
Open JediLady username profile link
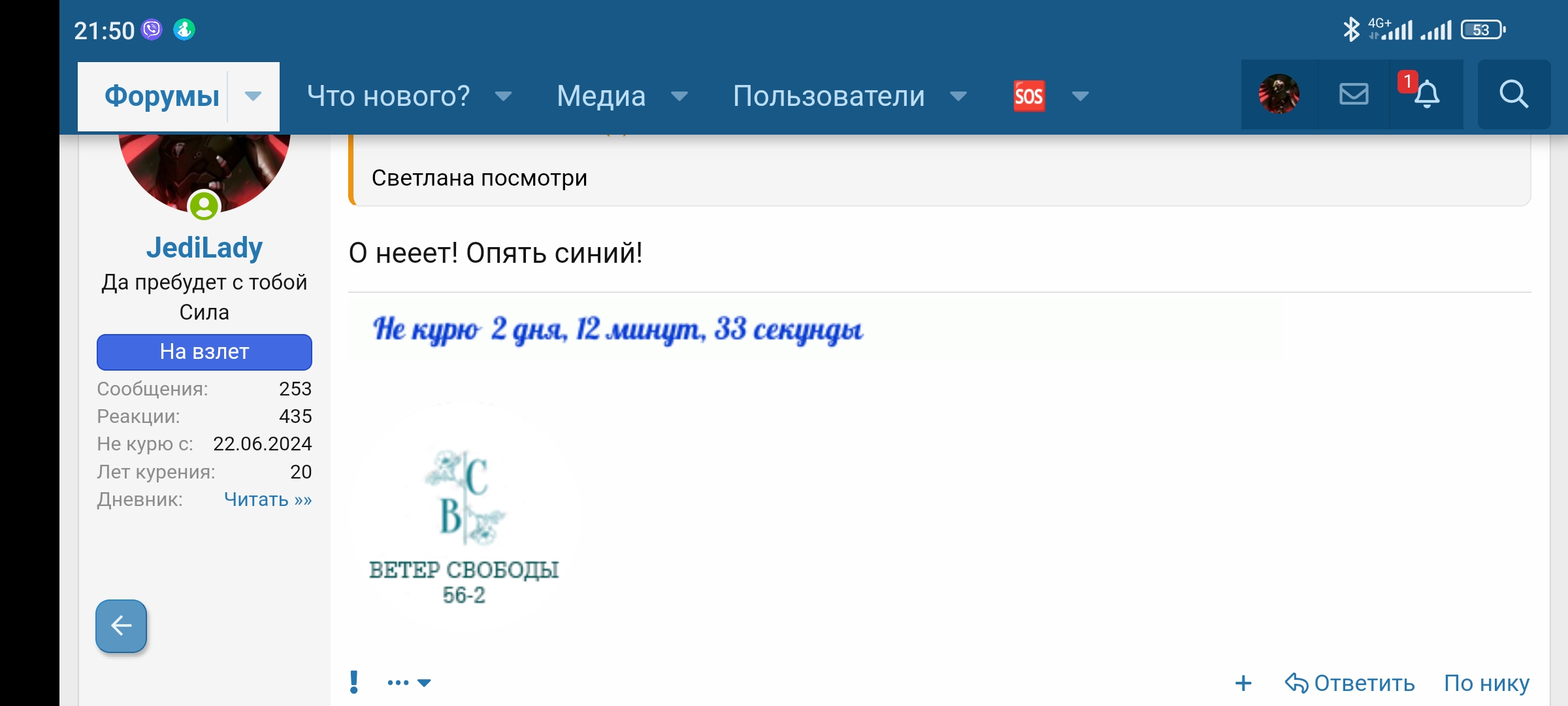[x=204, y=248]
